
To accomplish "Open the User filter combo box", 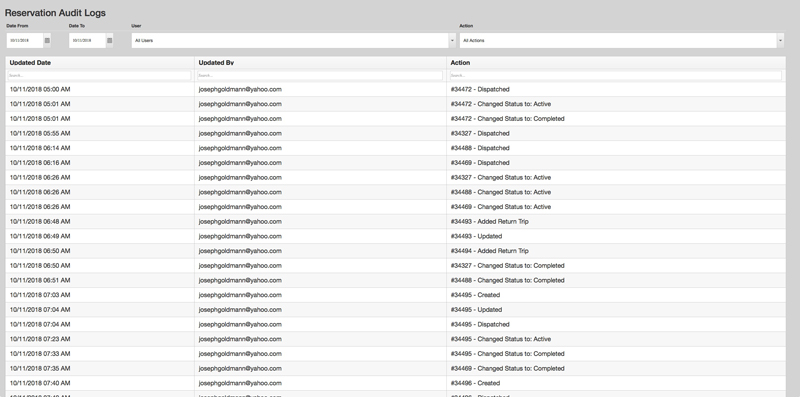I will tap(293, 40).
